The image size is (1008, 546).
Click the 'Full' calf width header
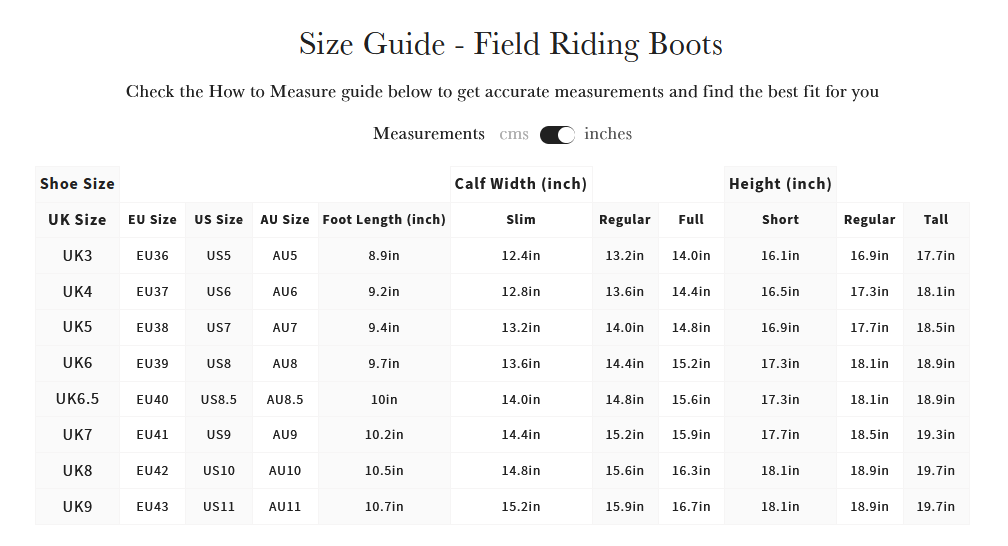click(x=691, y=220)
